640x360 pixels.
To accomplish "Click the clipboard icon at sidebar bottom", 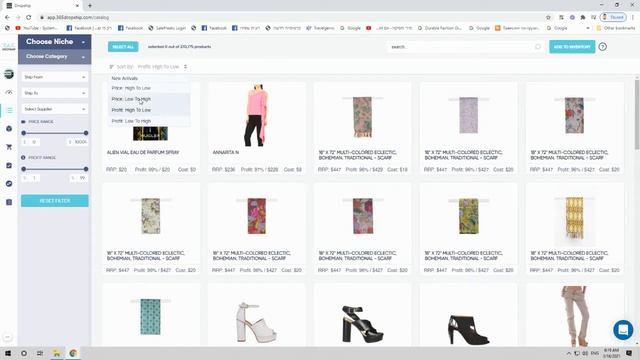I will tap(9, 202).
